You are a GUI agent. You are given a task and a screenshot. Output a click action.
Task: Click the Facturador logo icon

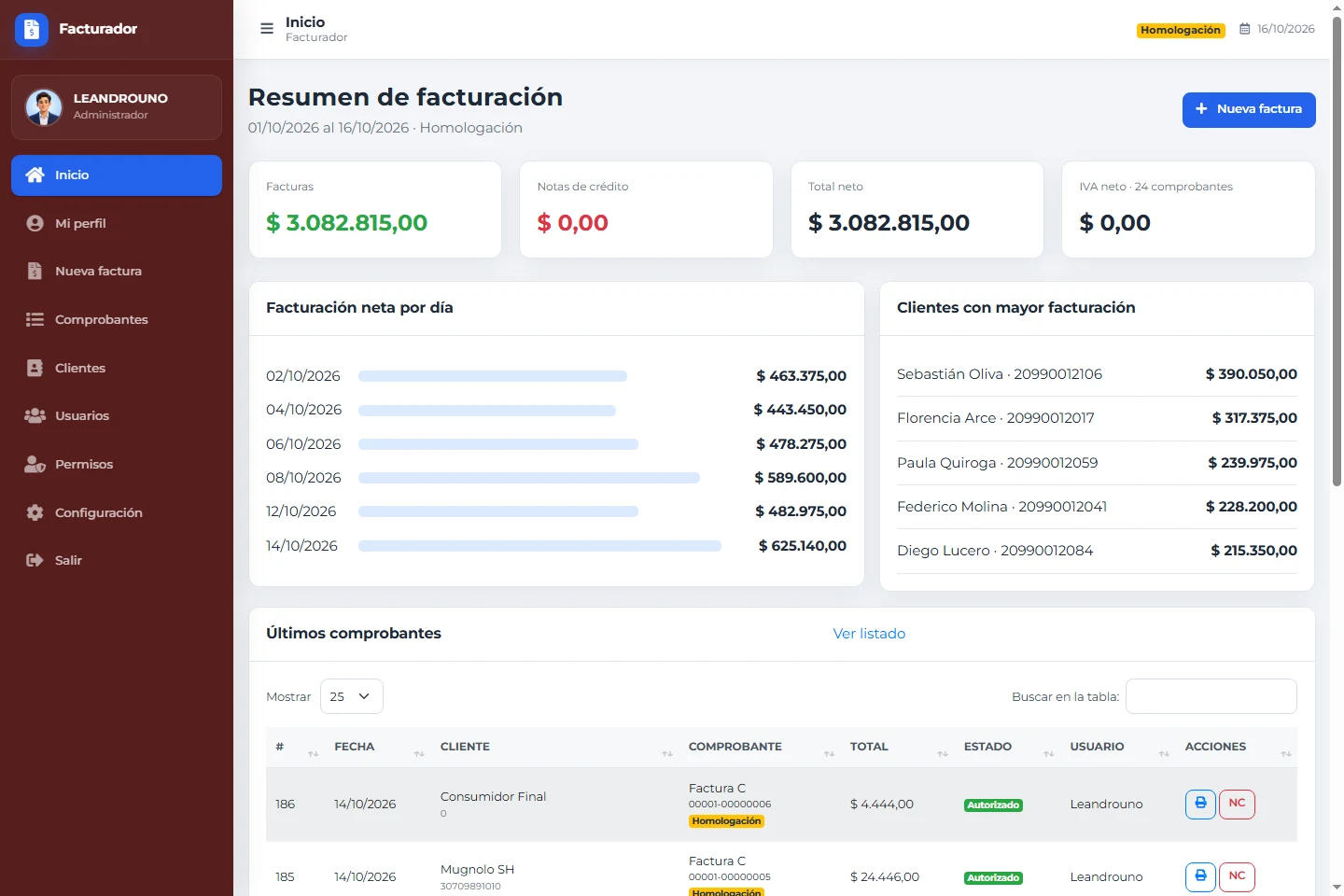32,30
